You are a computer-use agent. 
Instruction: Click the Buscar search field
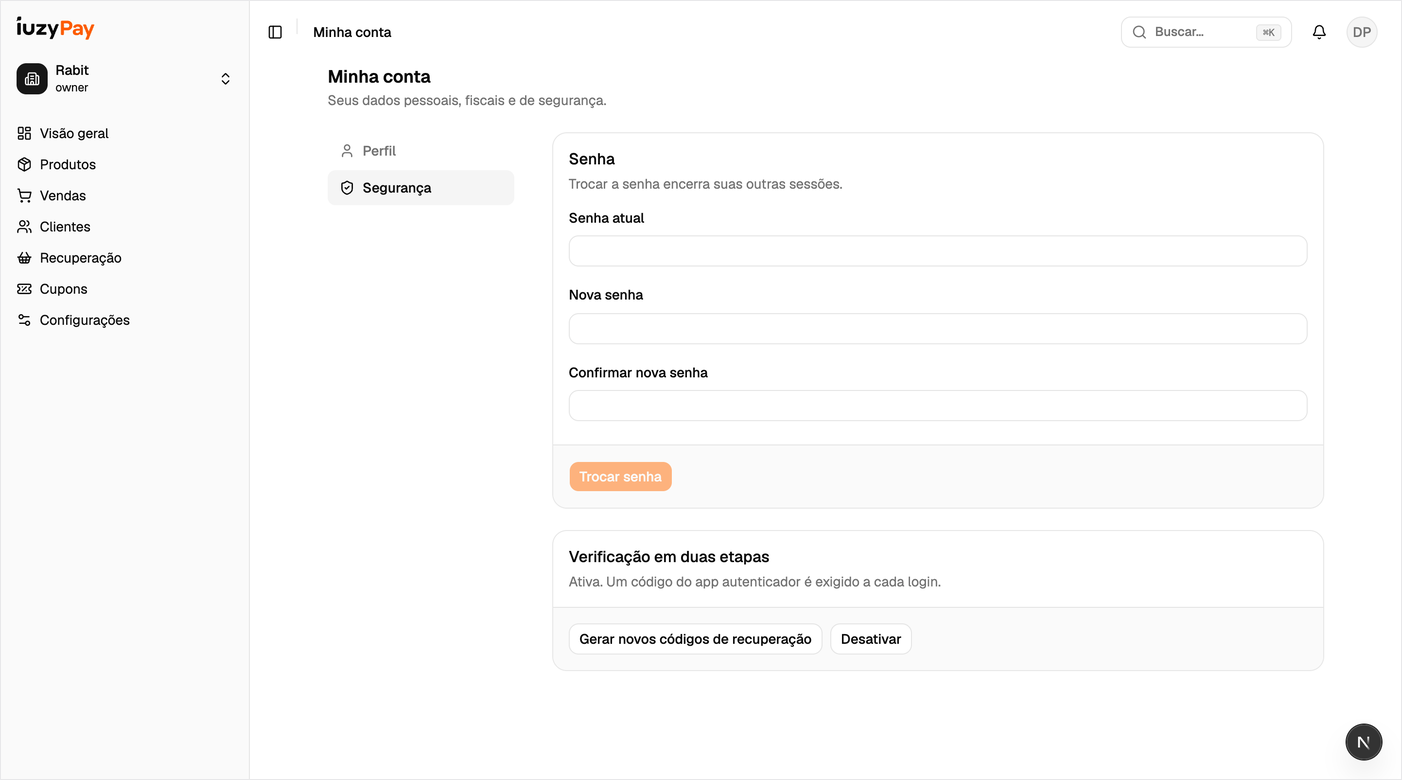pos(1206,32)
